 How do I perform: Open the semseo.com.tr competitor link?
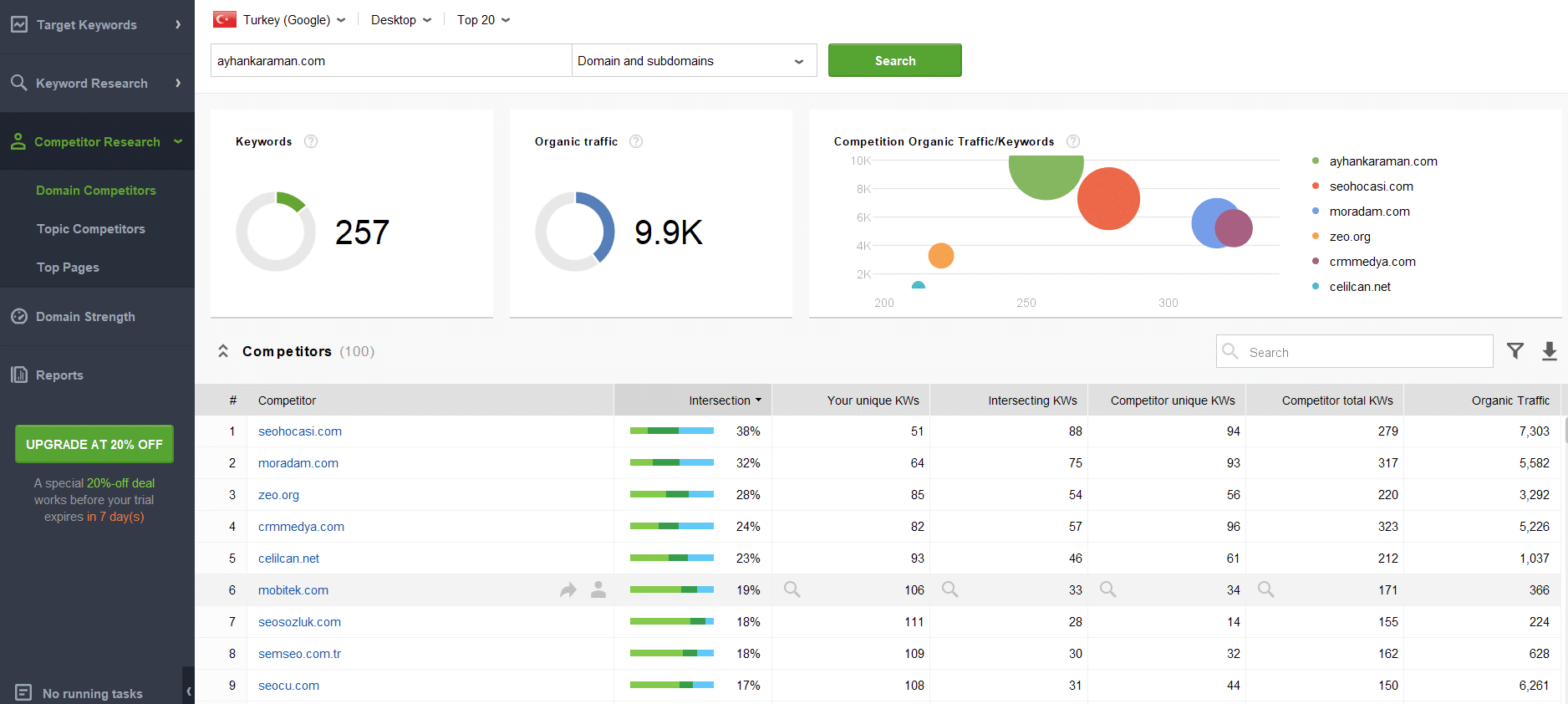click(x=299, y=654)
